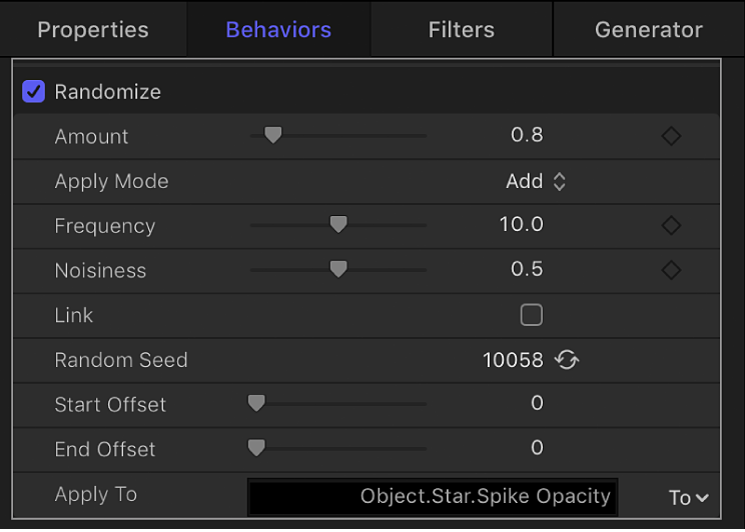Click the Amount slider handle
The width and height of the screenshot is (745, 532).
pos(272,136)
